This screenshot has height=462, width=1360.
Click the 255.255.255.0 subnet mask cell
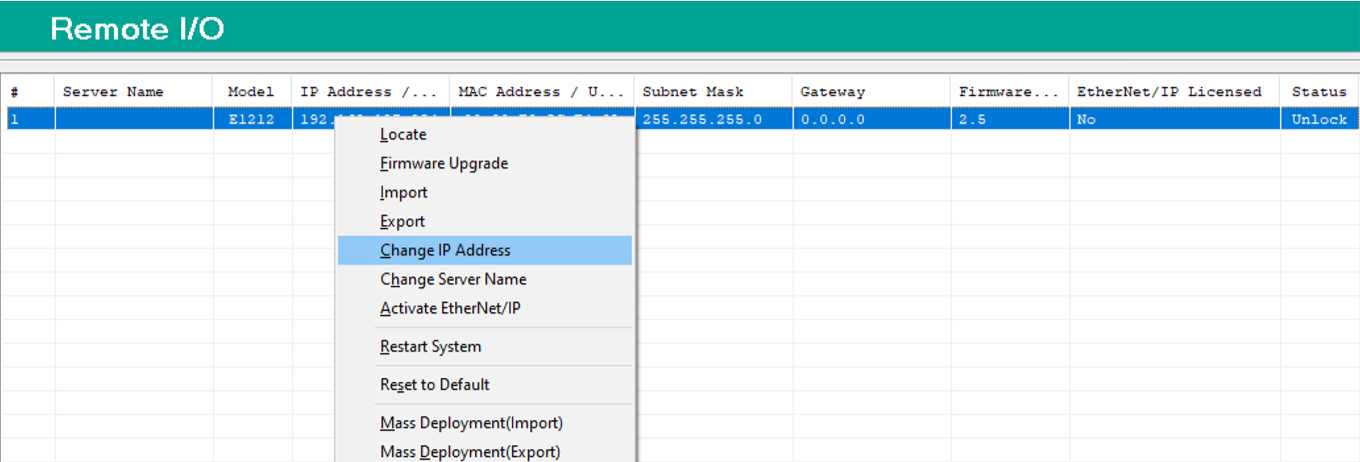pyautogui.click(x=702, y=119)
